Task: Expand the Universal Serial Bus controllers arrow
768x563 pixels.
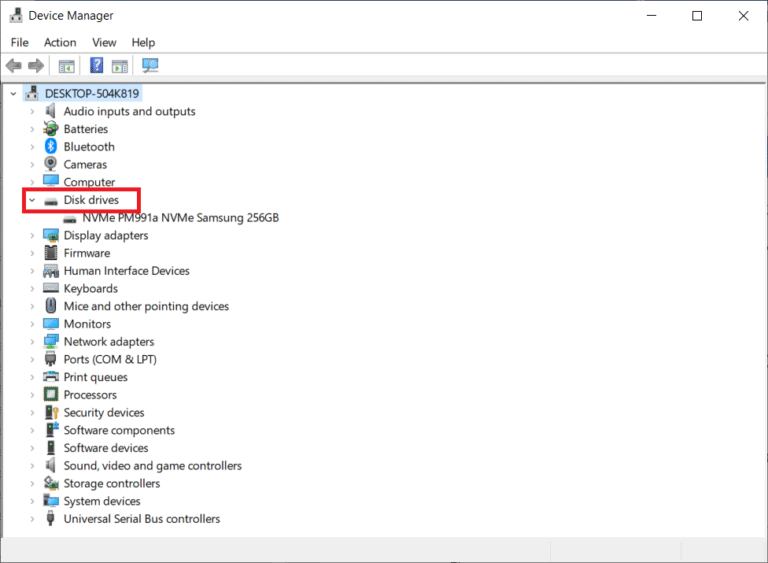Action: click(32, 518)
